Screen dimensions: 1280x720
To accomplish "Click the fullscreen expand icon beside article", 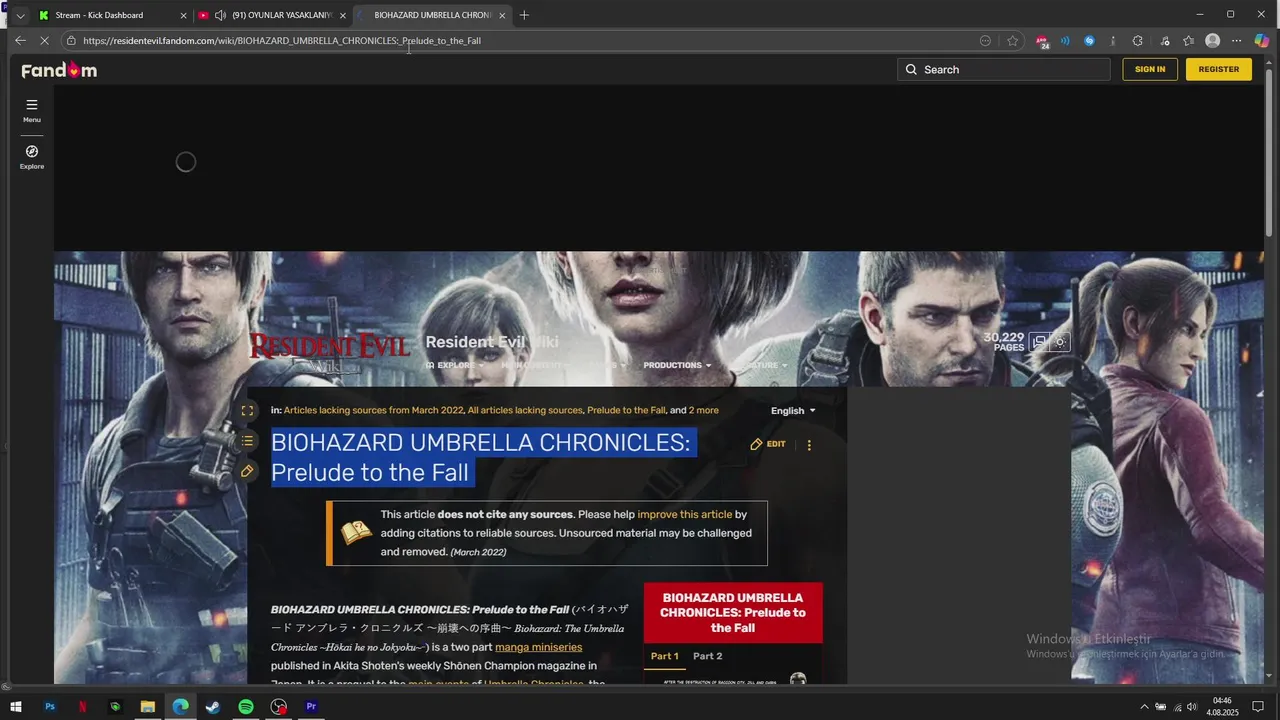I will click(247, 411).
